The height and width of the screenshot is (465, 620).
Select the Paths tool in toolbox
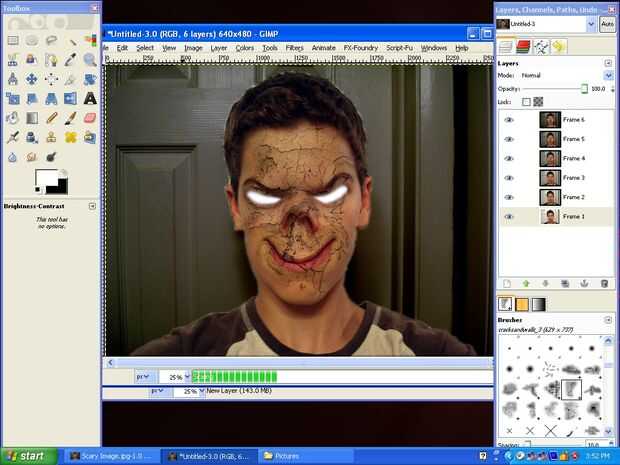[51, 60]
